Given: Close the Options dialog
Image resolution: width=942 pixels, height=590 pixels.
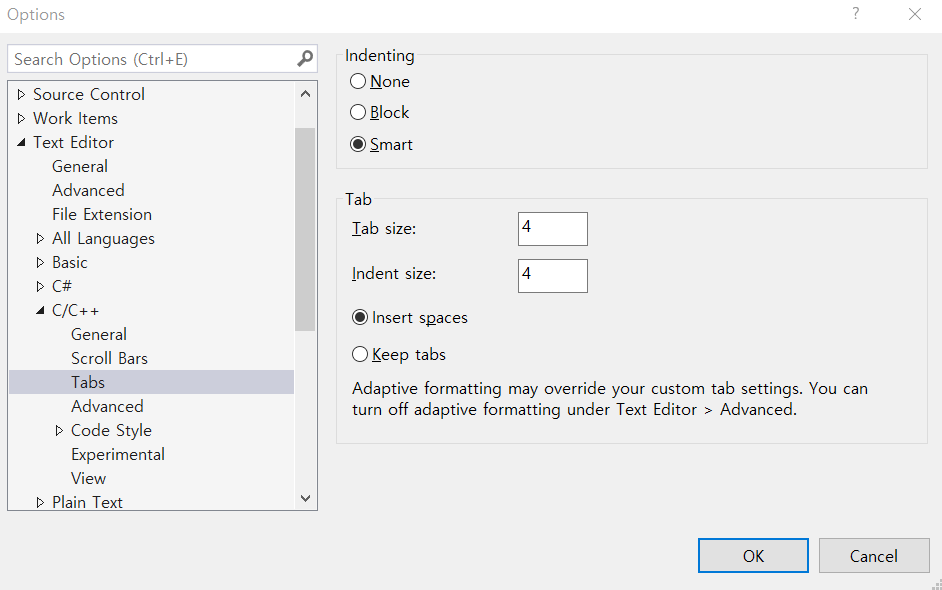Looking at the screenshot, I should pyautogui.click(x=914, y=14).
